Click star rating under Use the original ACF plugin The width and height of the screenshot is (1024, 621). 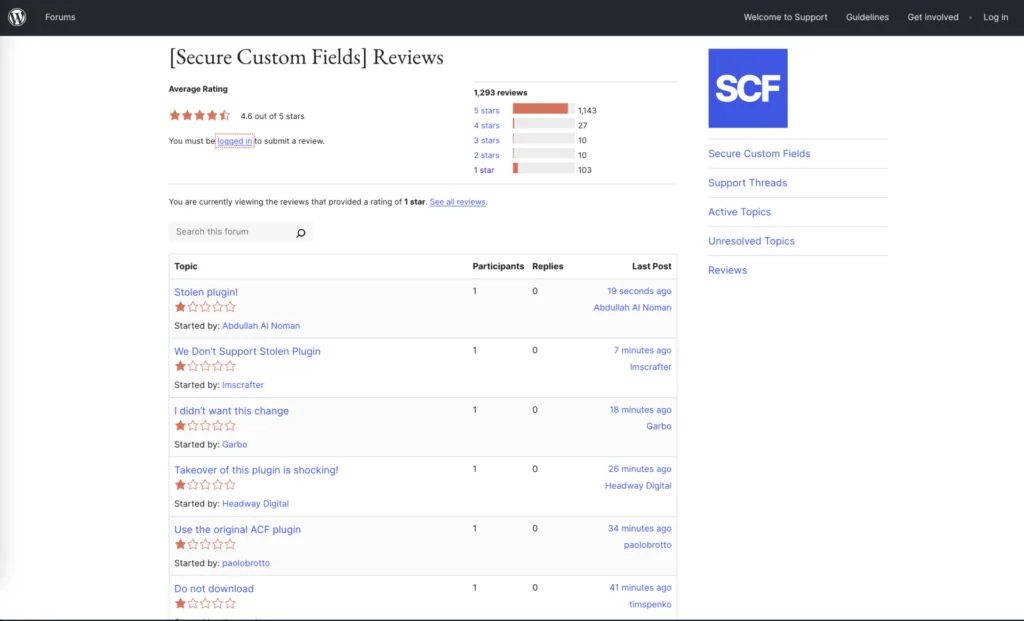tap(205, 545)
